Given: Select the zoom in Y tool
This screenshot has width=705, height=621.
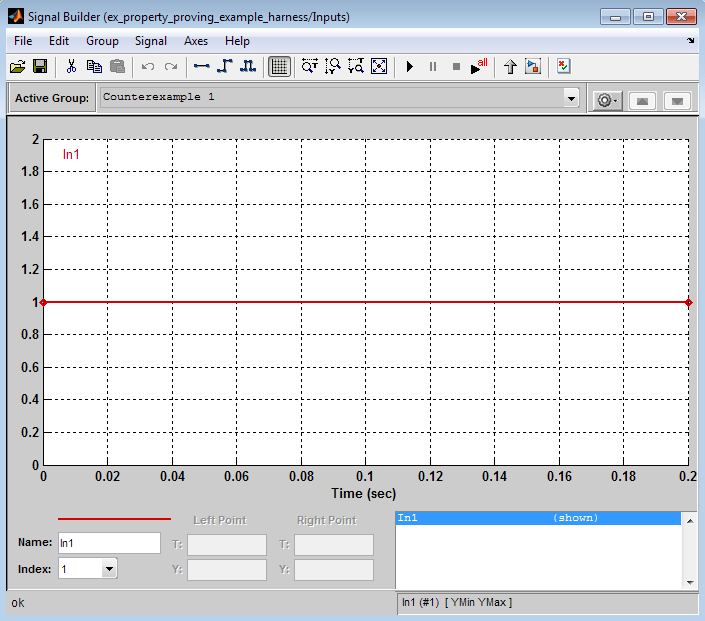Looking at the screenshot, I should click(333, 67).
